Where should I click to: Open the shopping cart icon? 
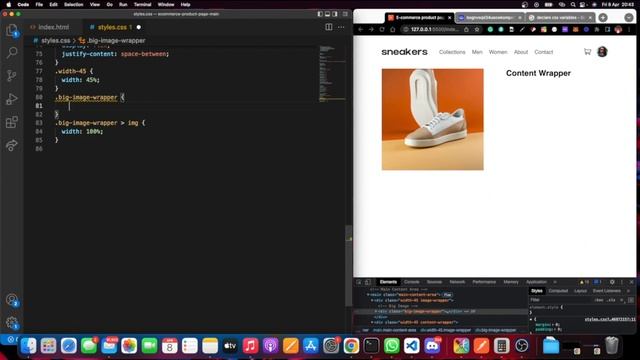[587, 52]
